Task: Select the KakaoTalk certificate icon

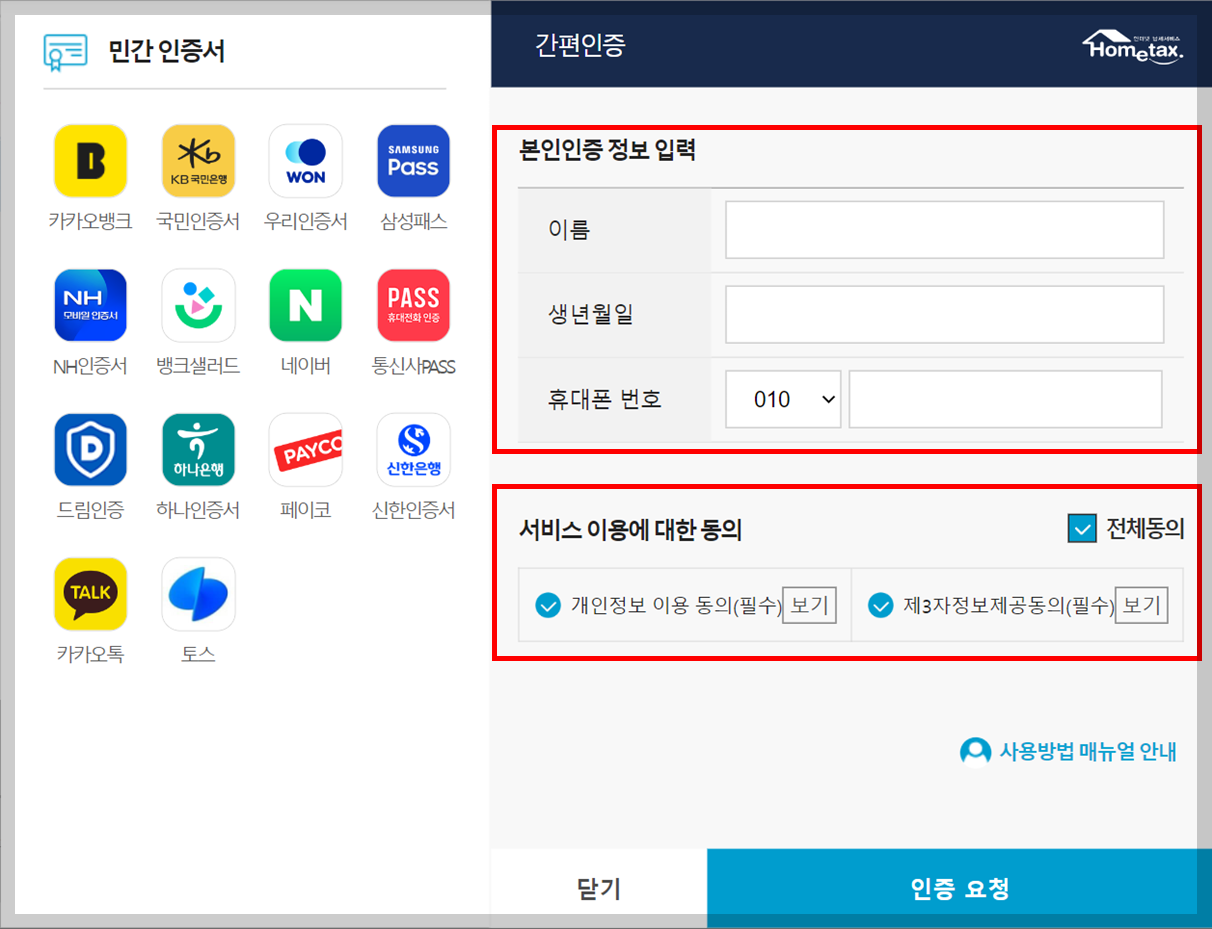Action: point(91,594)
